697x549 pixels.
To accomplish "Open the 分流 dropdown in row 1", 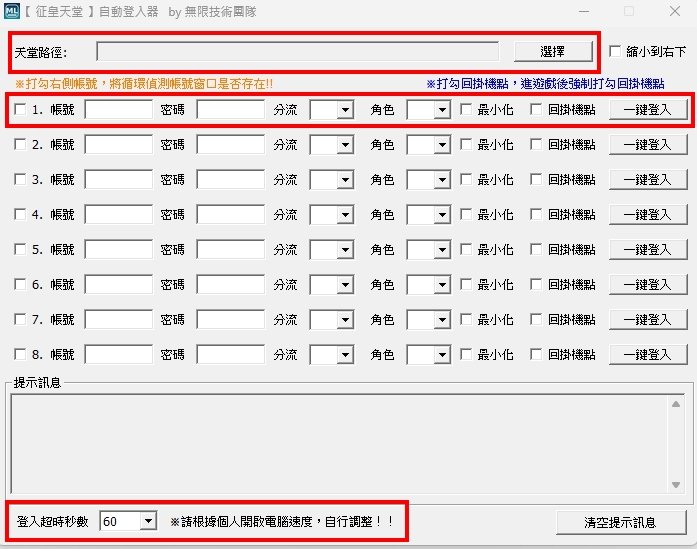I will (345, 110).
